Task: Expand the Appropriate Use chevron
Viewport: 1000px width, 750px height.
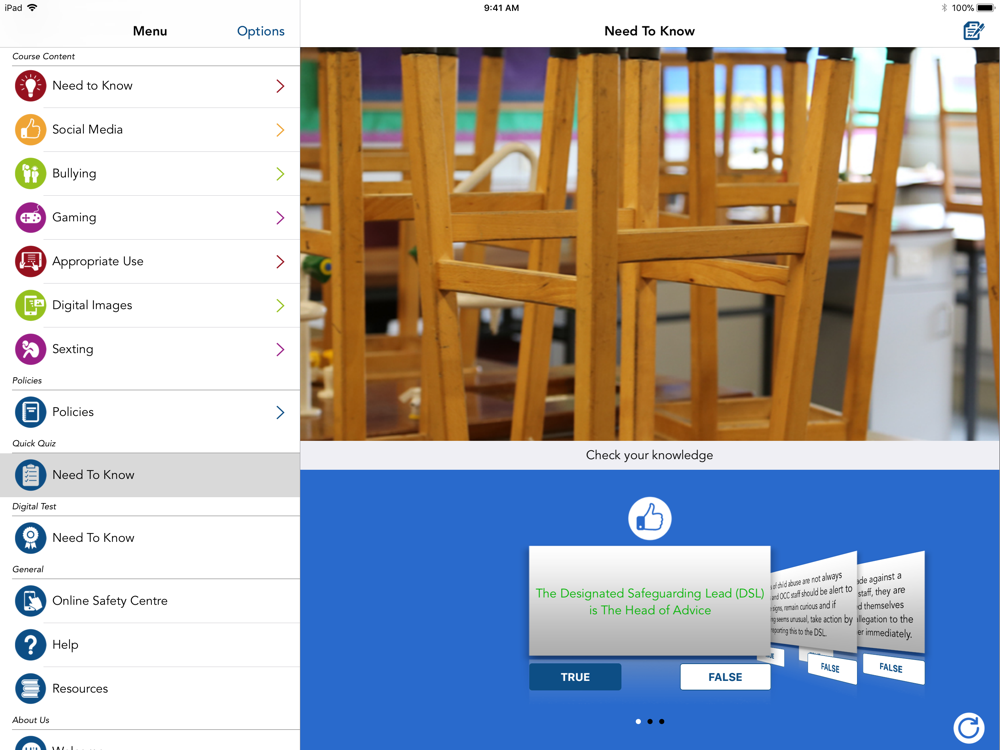Action: (280, 261)
